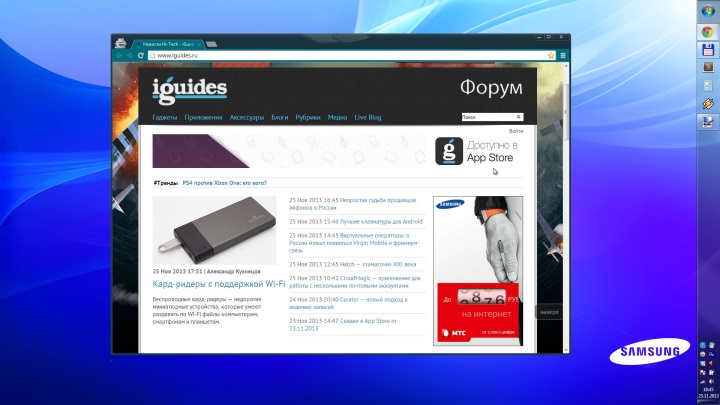This screenshot has height=405, width=720.
Task: Open news Виртуальные операторы Virgin Mobile
Action: [x=354, y=243]
